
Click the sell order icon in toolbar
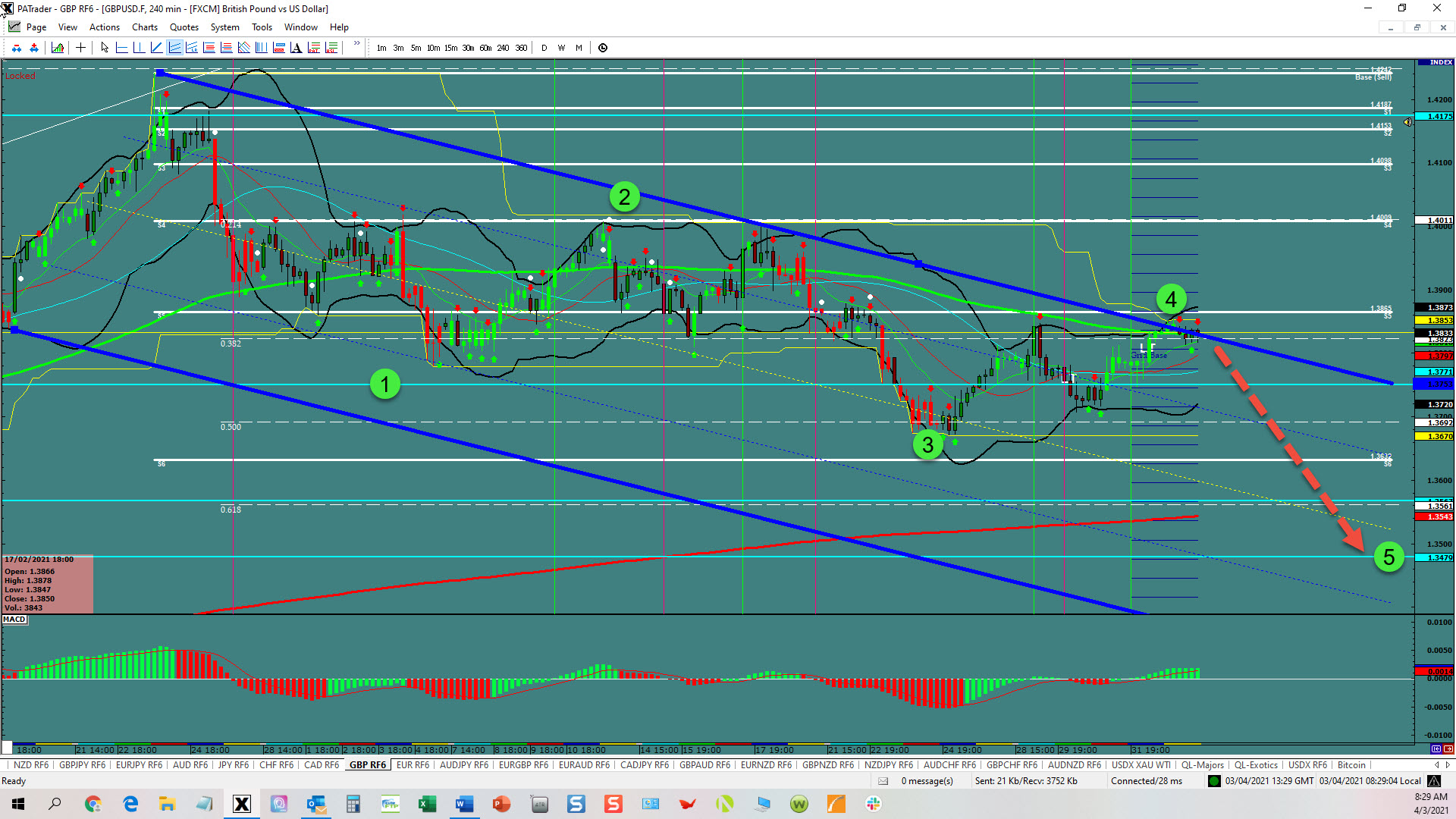(x=17, y=48)
